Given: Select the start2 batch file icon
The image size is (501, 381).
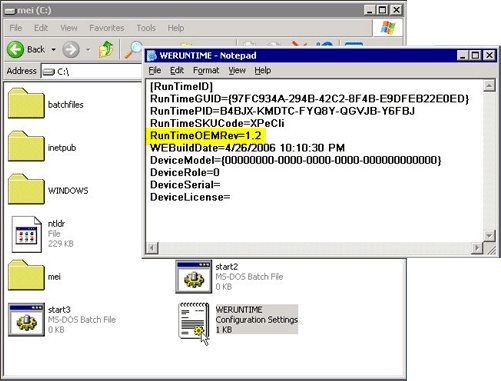Looking at the screenshot, I should click(x=194, y=277).
